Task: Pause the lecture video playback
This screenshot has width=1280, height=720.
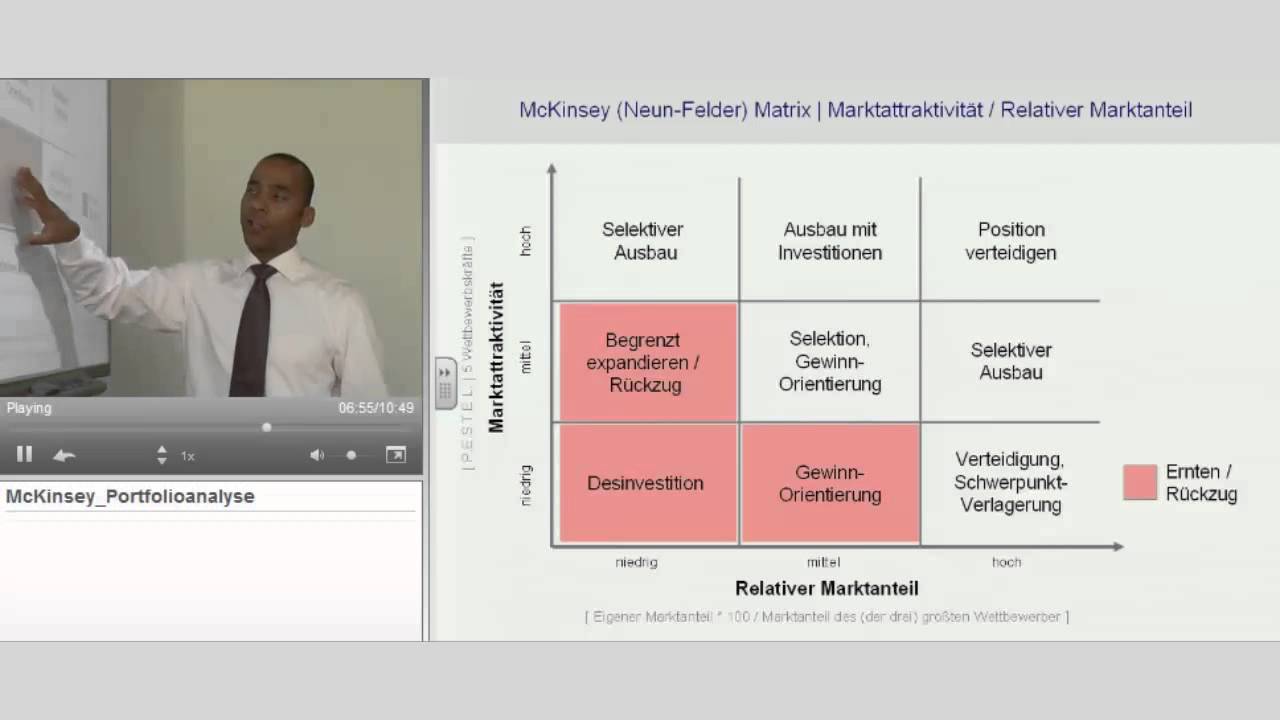Action: click(x=25, y=455)
